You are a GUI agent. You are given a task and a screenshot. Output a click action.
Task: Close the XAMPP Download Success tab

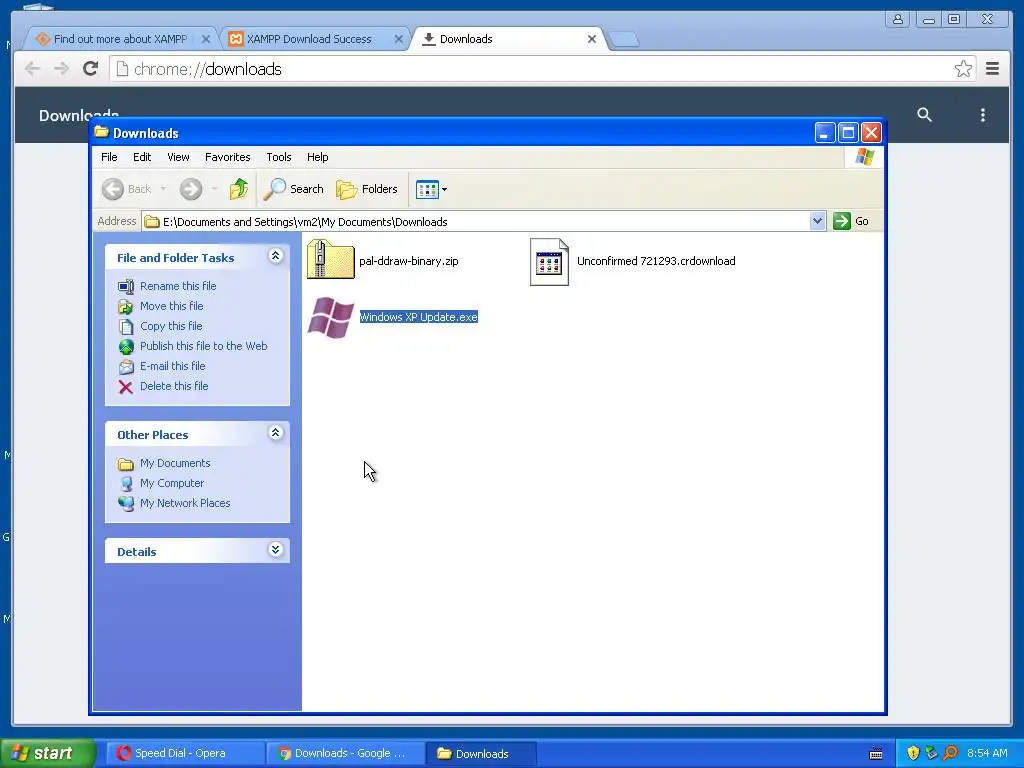pos(398,39)
